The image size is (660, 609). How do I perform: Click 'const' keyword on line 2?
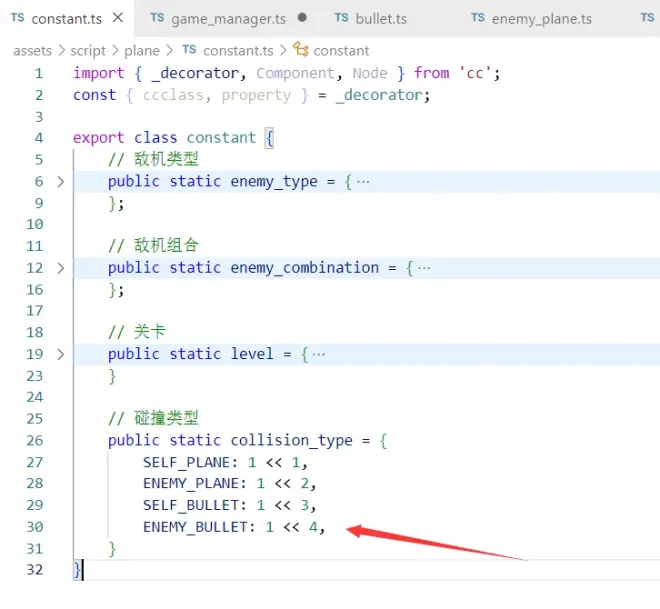(95, 95)
